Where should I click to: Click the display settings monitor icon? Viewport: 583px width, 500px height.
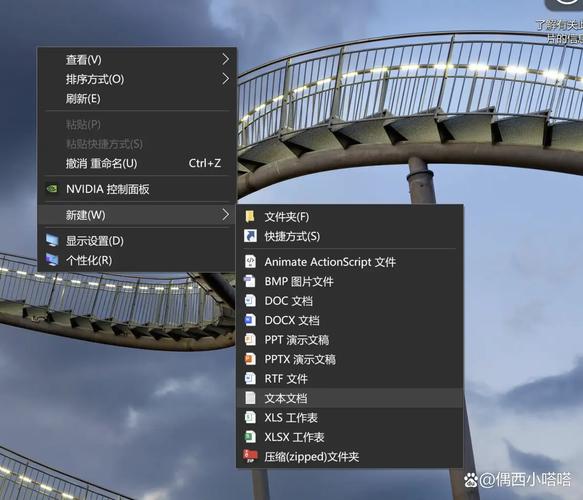click(52, 241)
